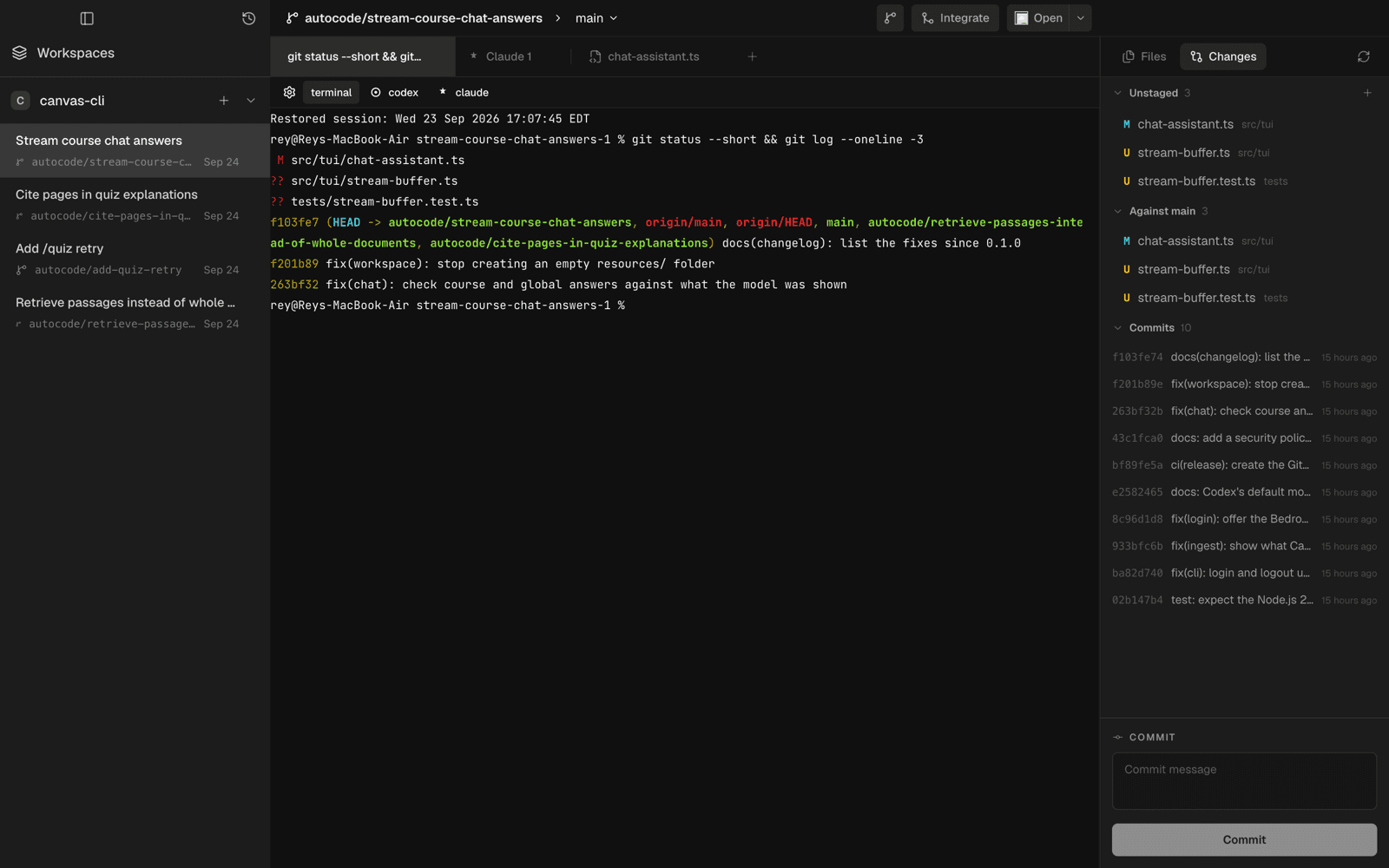Open chat-assistant.ts under Unstaged
This screenshot has width=1389, height=868.
click(1245, 124)
